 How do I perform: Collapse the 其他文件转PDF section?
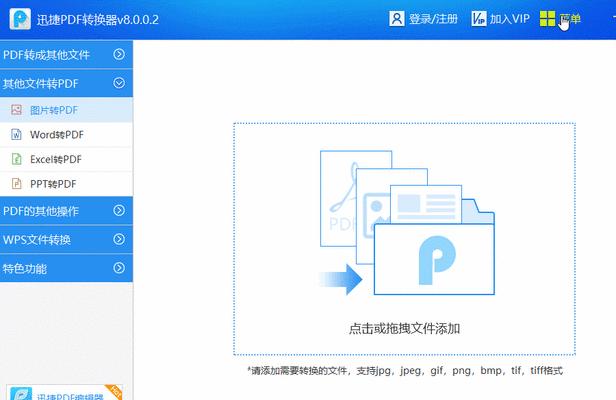click(66, 83)
